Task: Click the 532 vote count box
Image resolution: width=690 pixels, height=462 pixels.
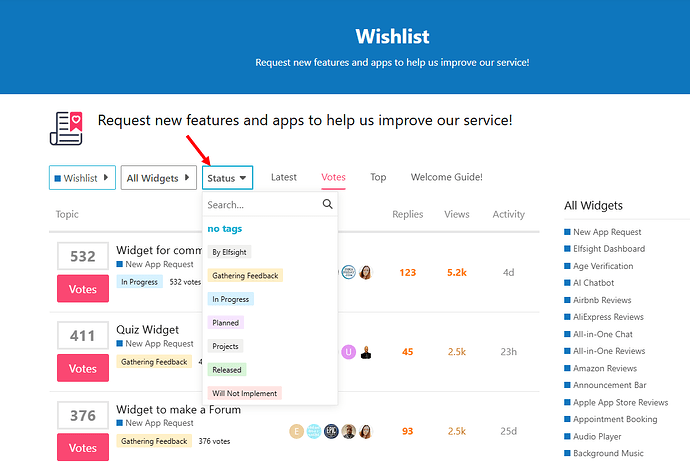Action: (x=83, y=256)
